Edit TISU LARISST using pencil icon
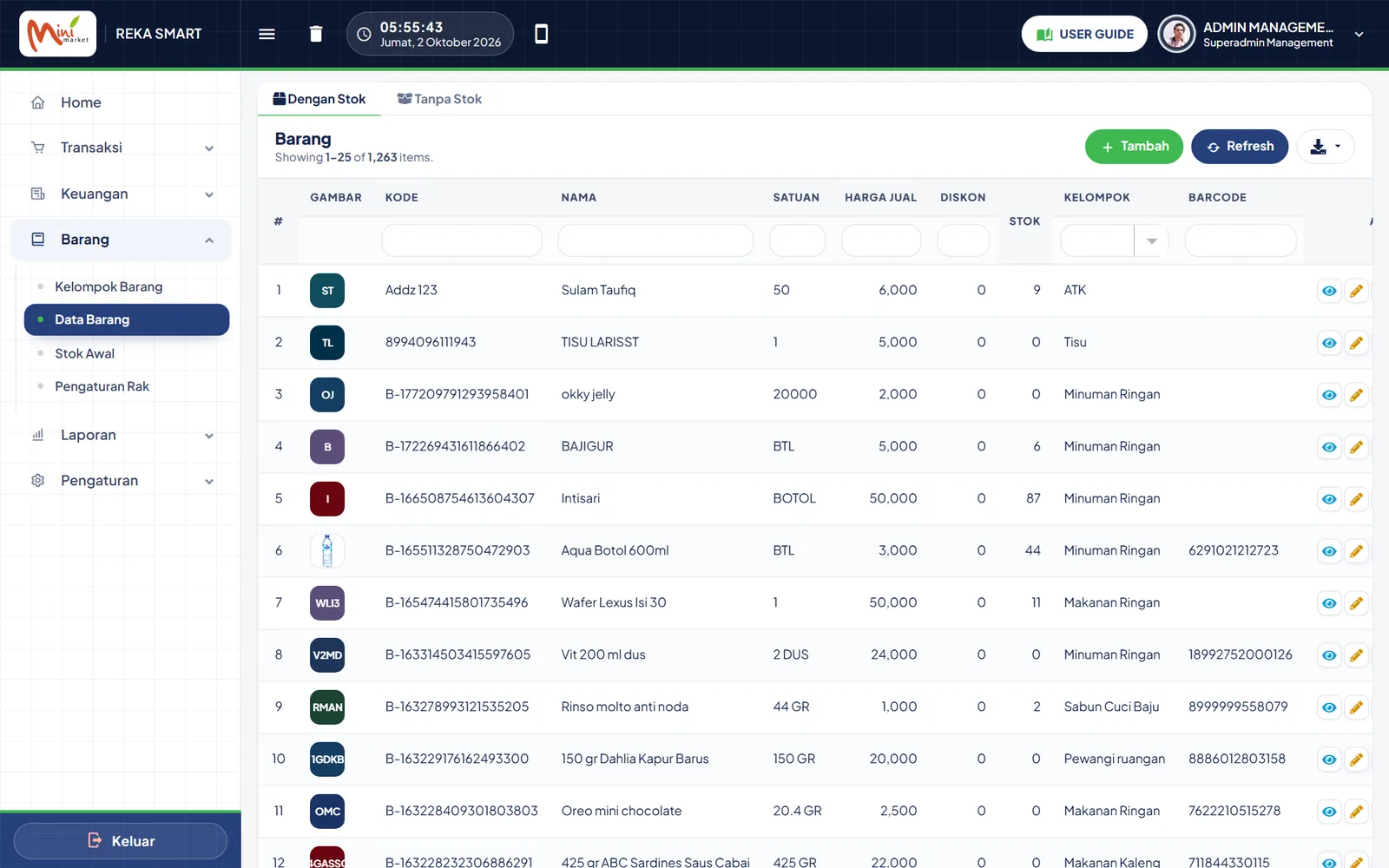The width and height of the screenshot is (1389, 868). point(1356,343)
